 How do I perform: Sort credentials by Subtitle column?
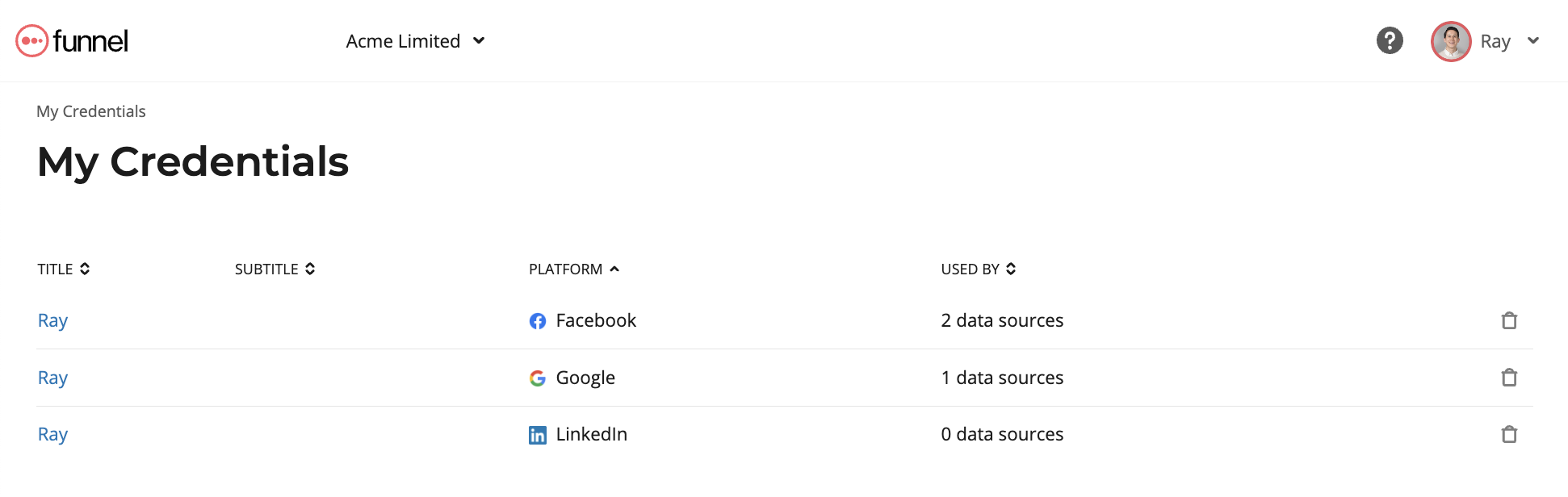[x=275, y=269]
